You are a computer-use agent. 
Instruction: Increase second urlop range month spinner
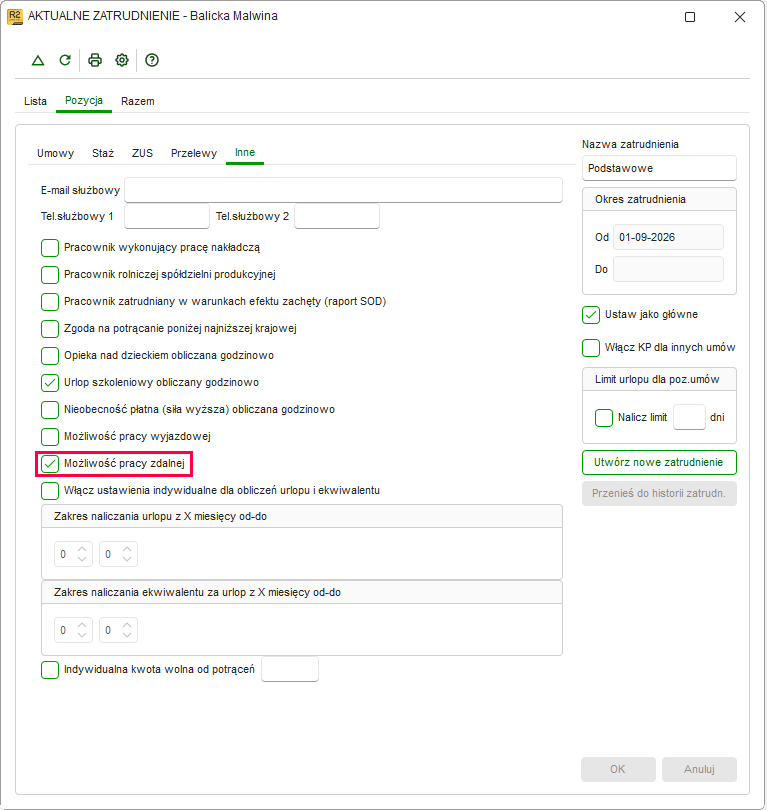point(127,549)
